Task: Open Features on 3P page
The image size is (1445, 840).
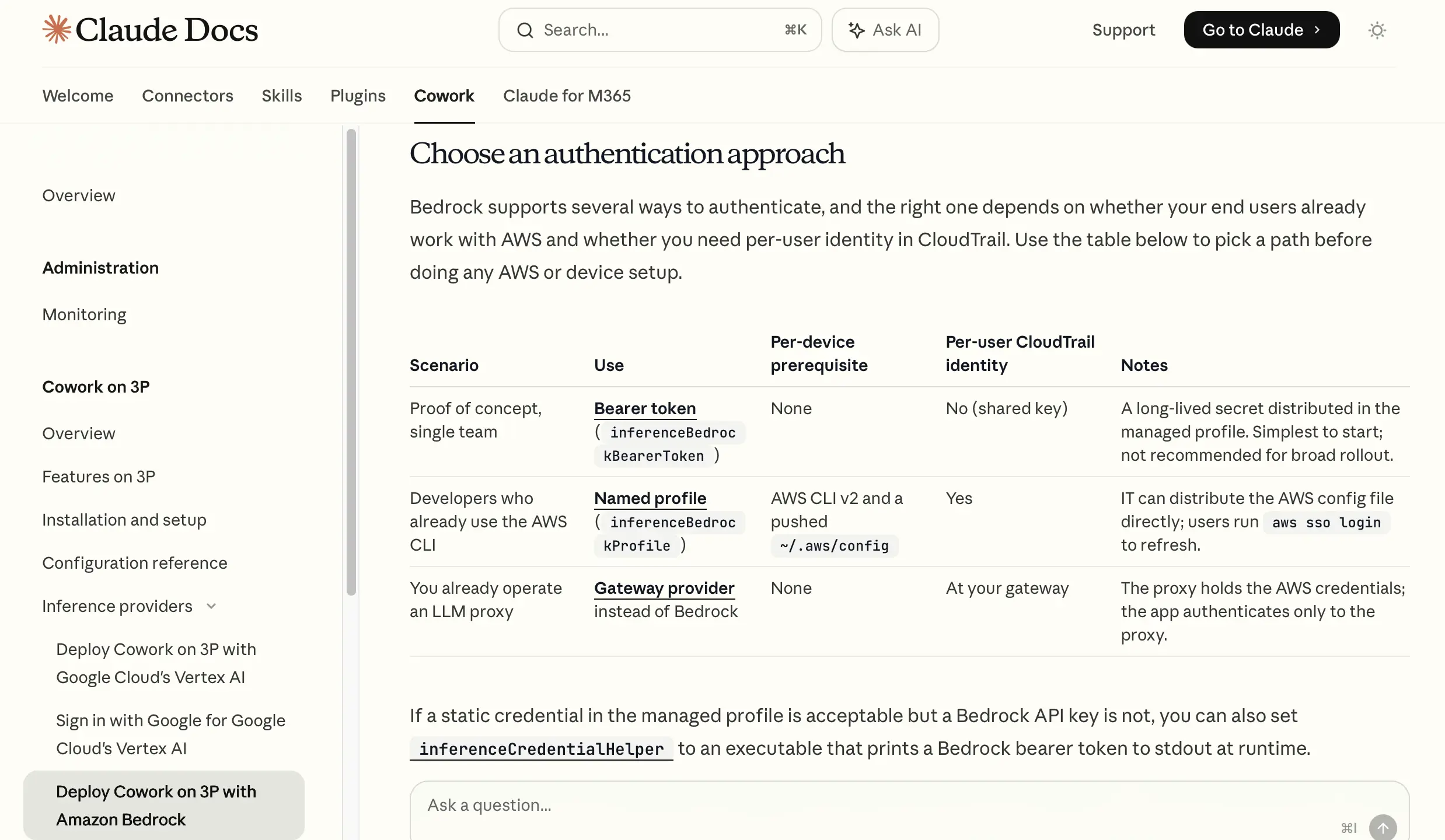Action: [x=99, y=477]
